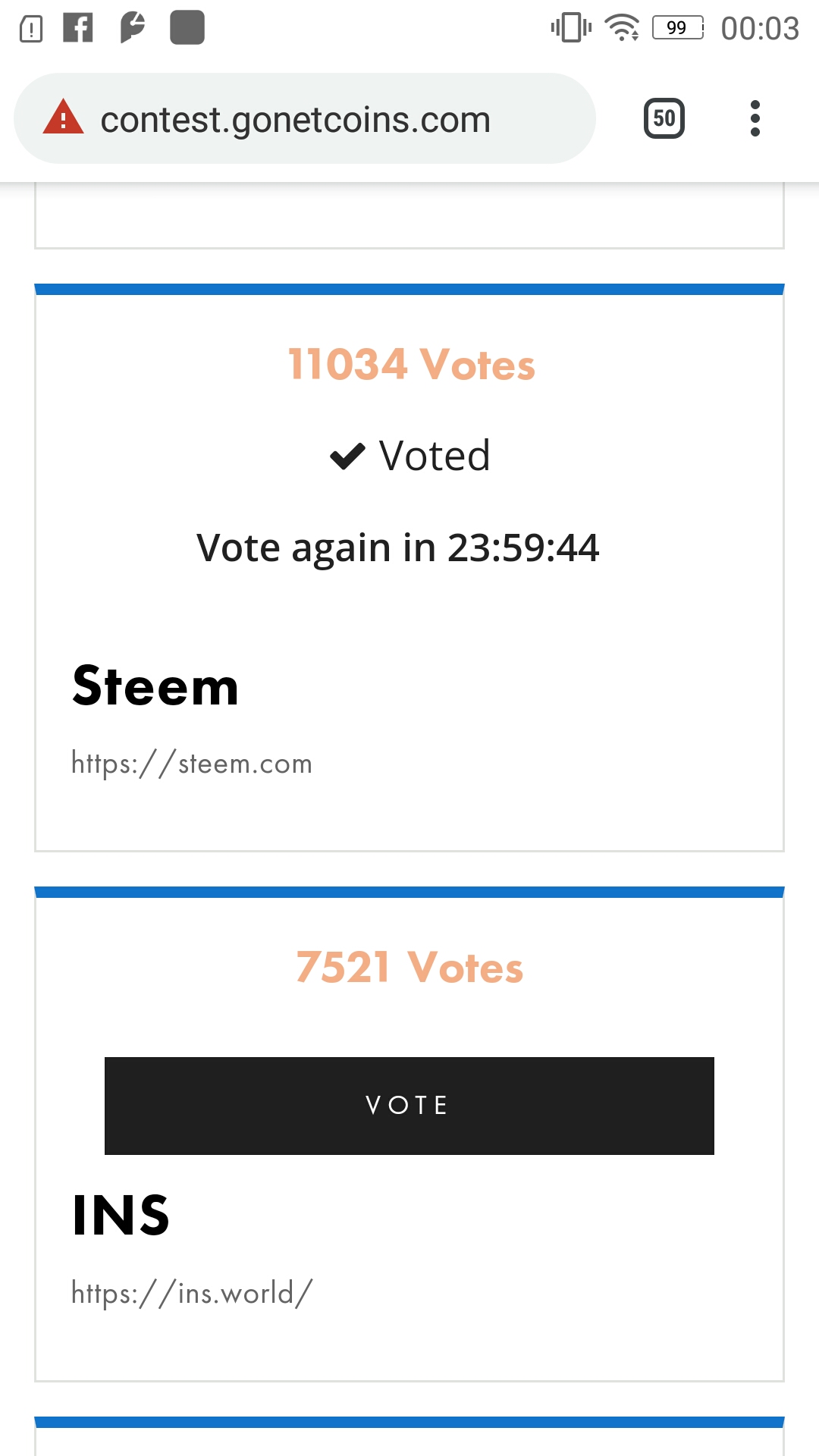The image size is (819, 1456).
Task: Tap the 7521 Votes count
Action: (x=409, y=968)
